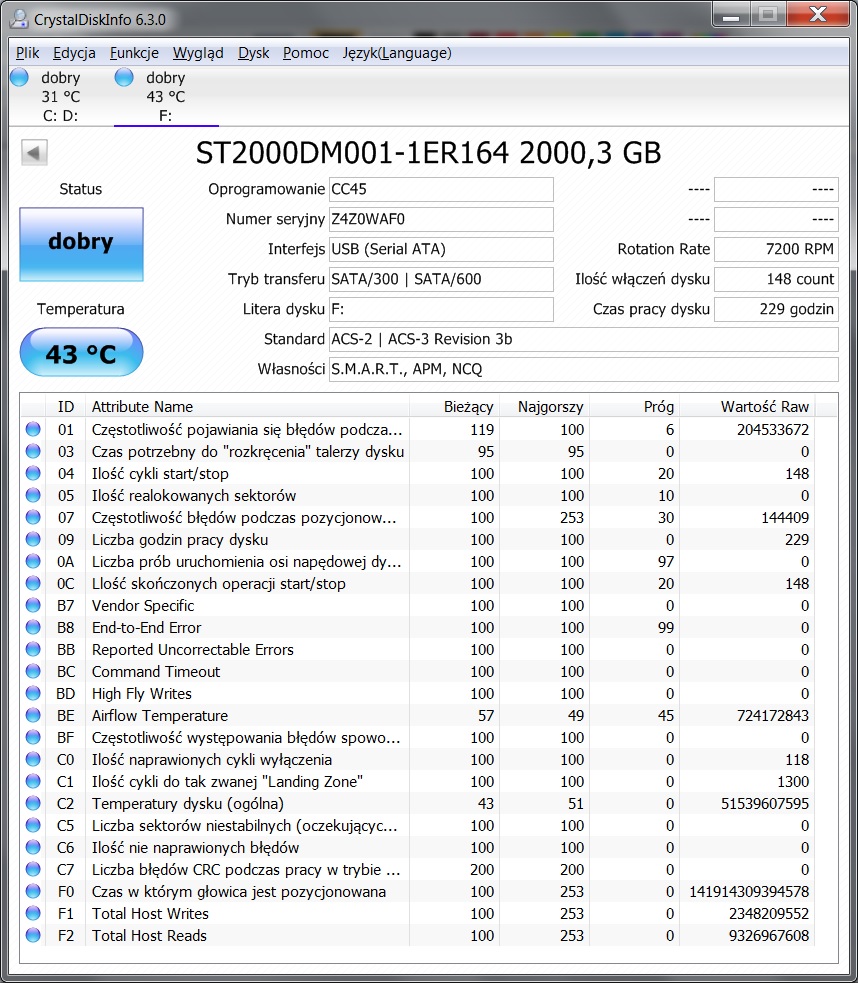The width and height of the screenshot is (858, 983).
Task: Select 'Liczba błędów CRC podczas pracy' attribute name
Action: click(x=246, y=870)
